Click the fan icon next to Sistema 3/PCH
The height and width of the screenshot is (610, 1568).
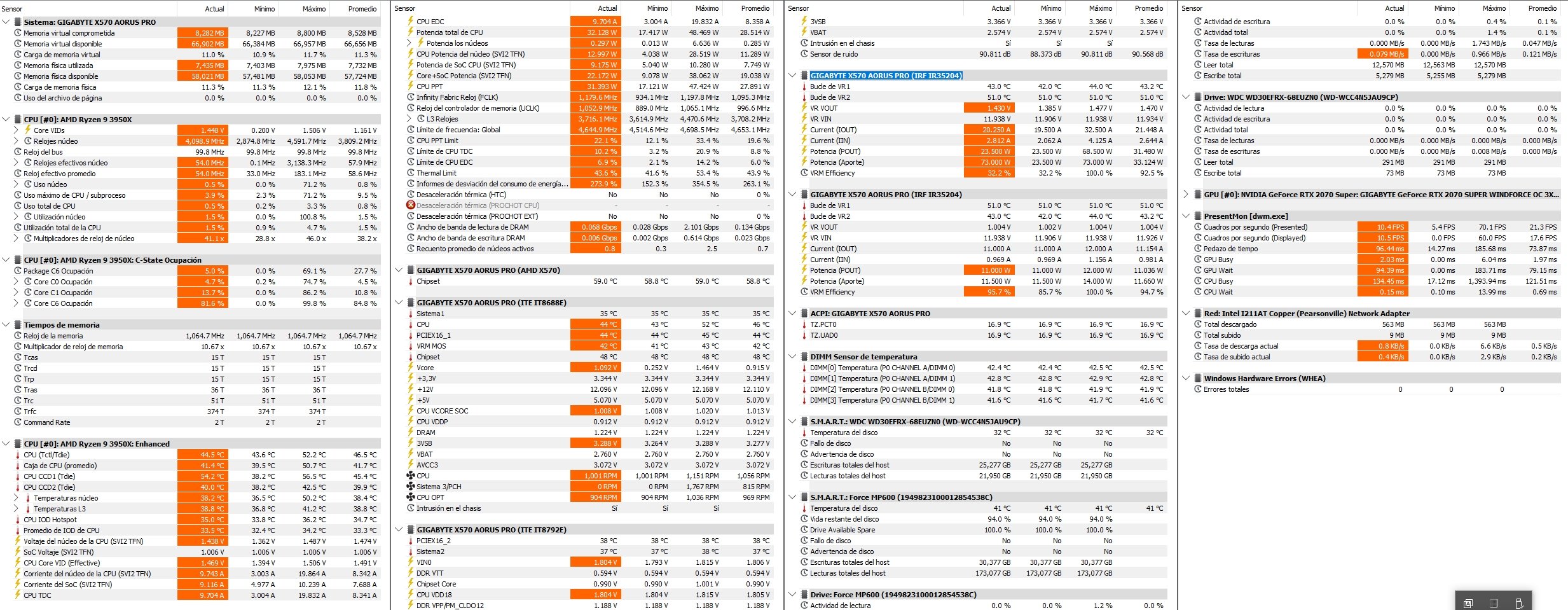pos(411,487)
